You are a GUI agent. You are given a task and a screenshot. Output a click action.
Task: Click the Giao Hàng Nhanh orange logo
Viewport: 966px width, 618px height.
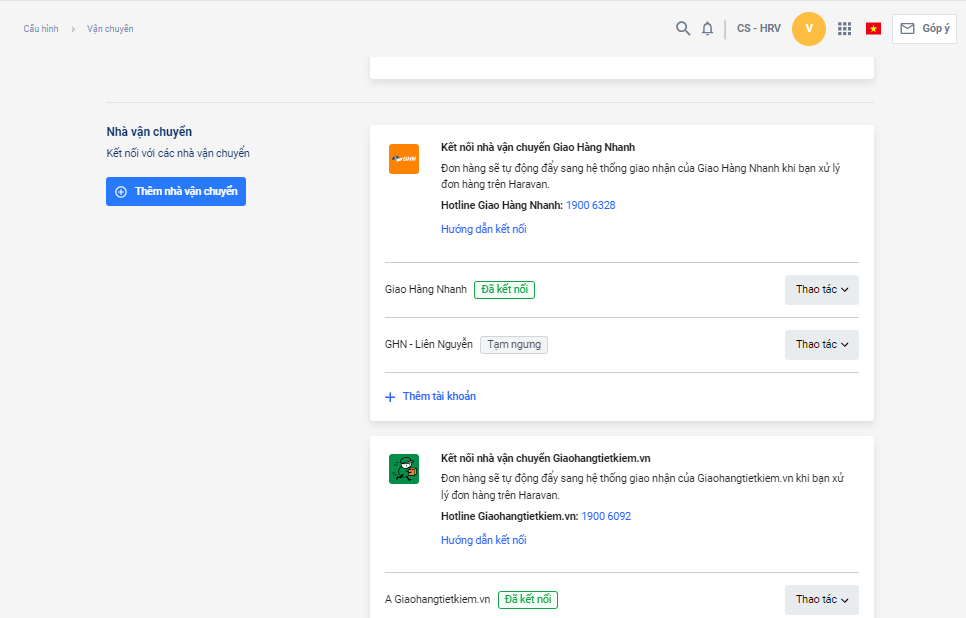pyautogui.click(x=404, y=159)
